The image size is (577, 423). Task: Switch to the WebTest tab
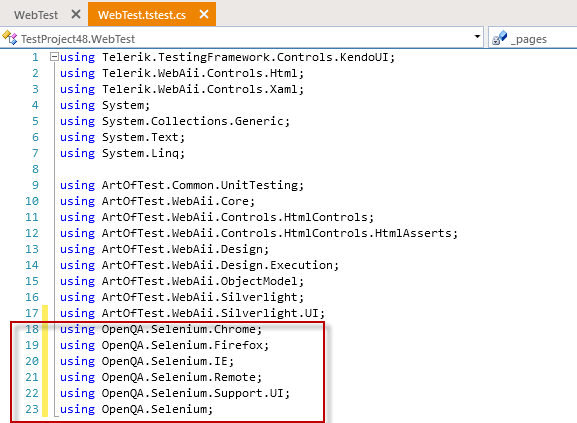click(36, 15)
